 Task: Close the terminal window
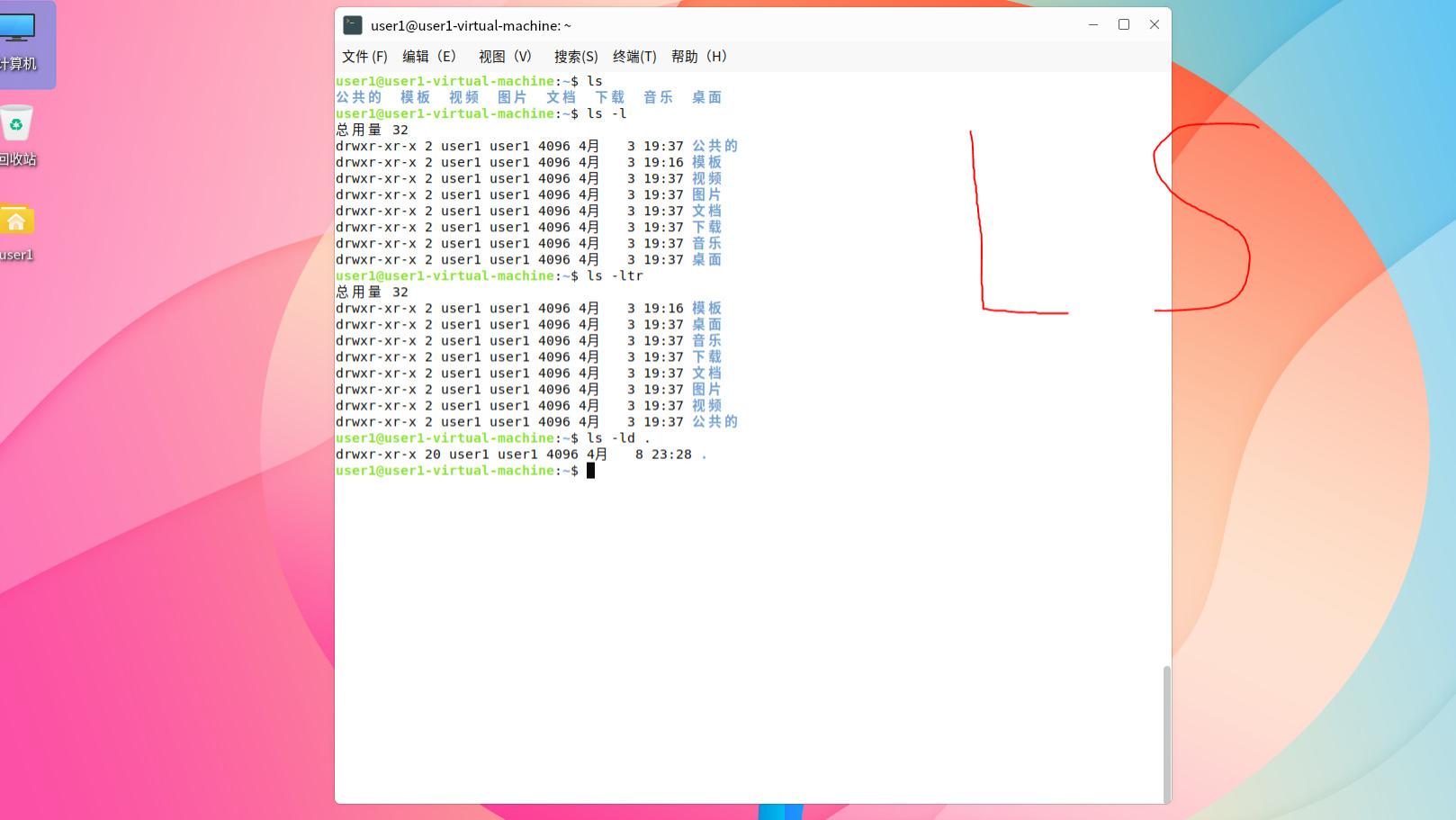[x=1155, y=24]
